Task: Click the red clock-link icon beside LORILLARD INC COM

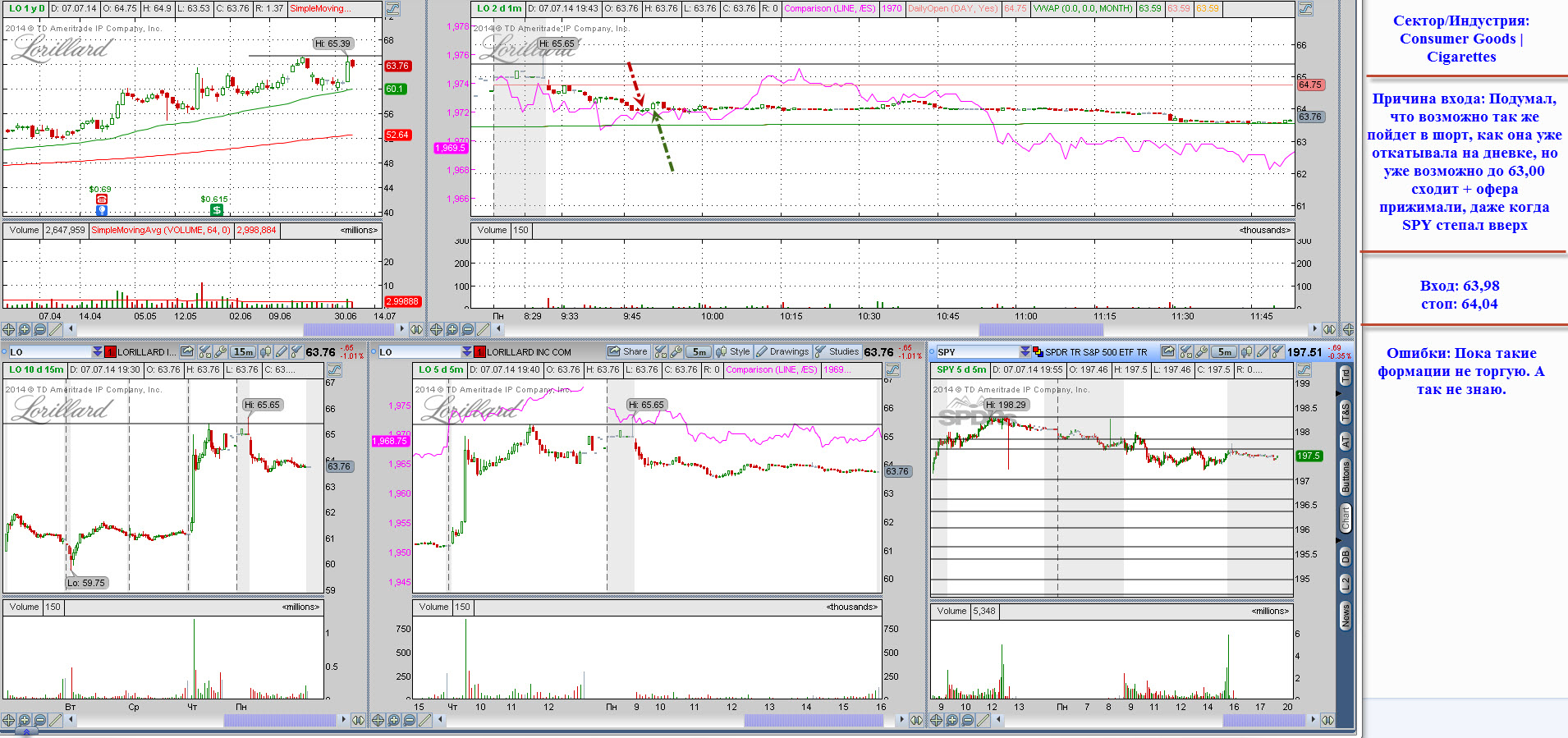Action: click(x=479, y=352)
